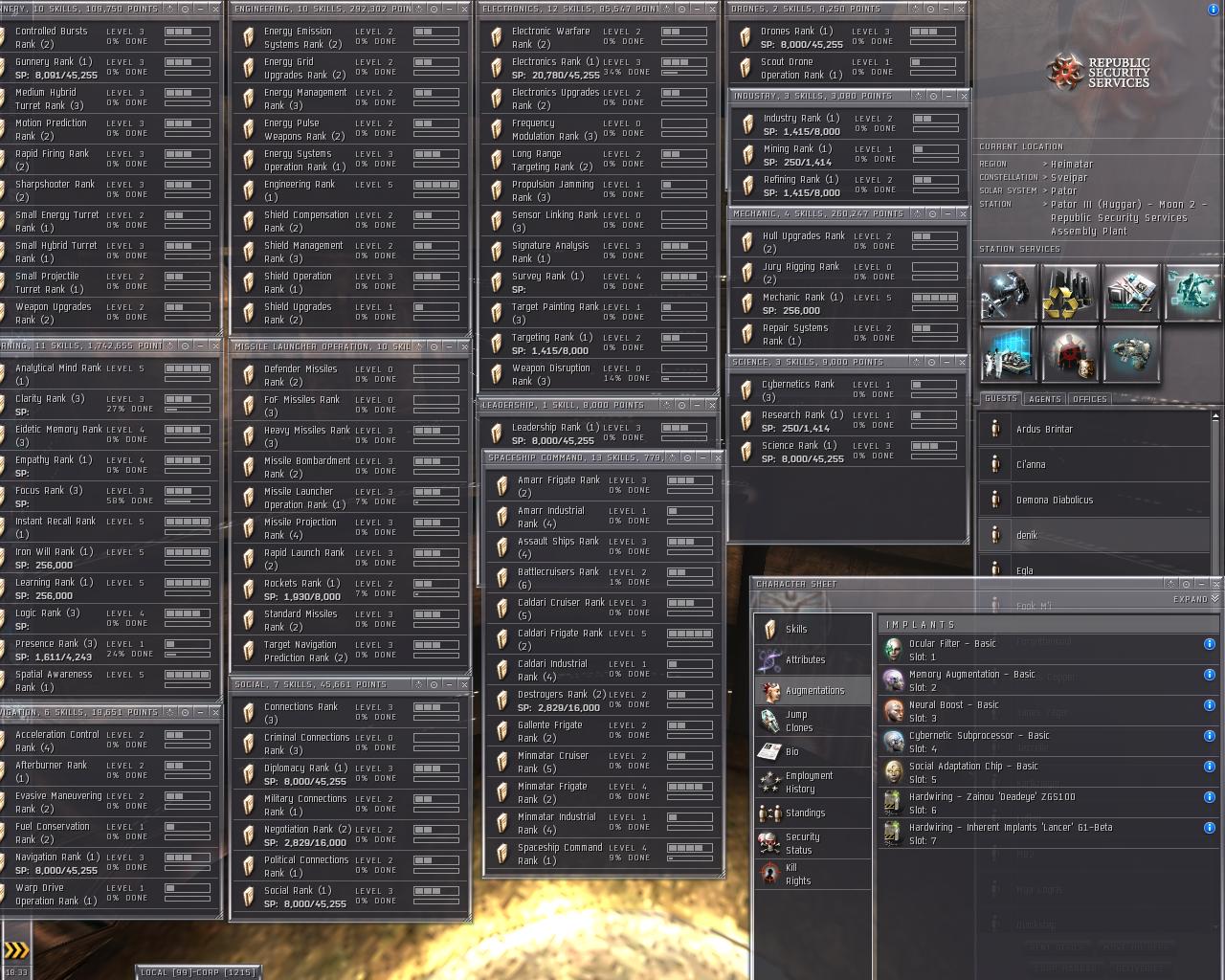The width and height of the screenshot is (1225, 980).
Task: Follow the Heimatar region link
Action: (x=1072, y=164)
